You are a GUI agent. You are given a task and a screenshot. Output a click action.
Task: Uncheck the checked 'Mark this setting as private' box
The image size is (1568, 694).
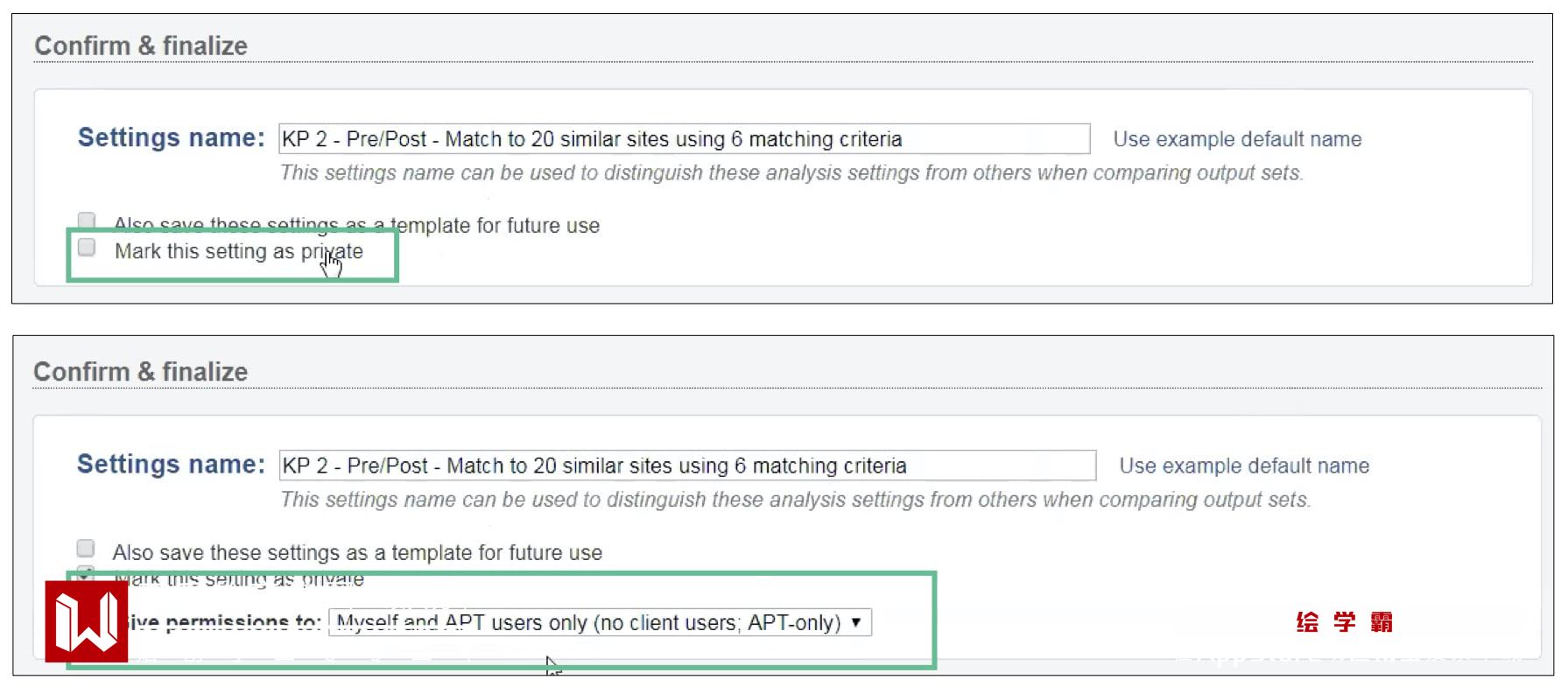[86, 573]
